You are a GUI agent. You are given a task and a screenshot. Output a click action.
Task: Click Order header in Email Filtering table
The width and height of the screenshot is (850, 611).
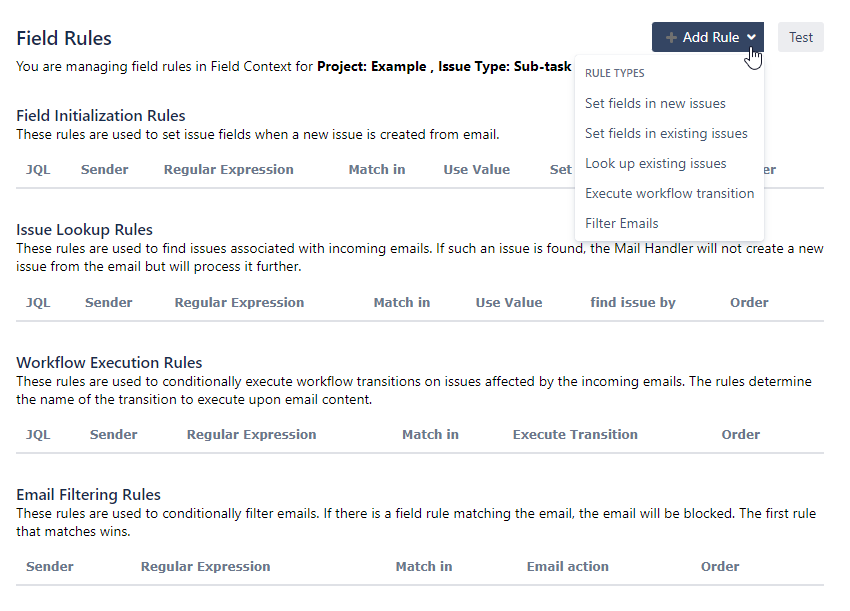coord(720,567)
